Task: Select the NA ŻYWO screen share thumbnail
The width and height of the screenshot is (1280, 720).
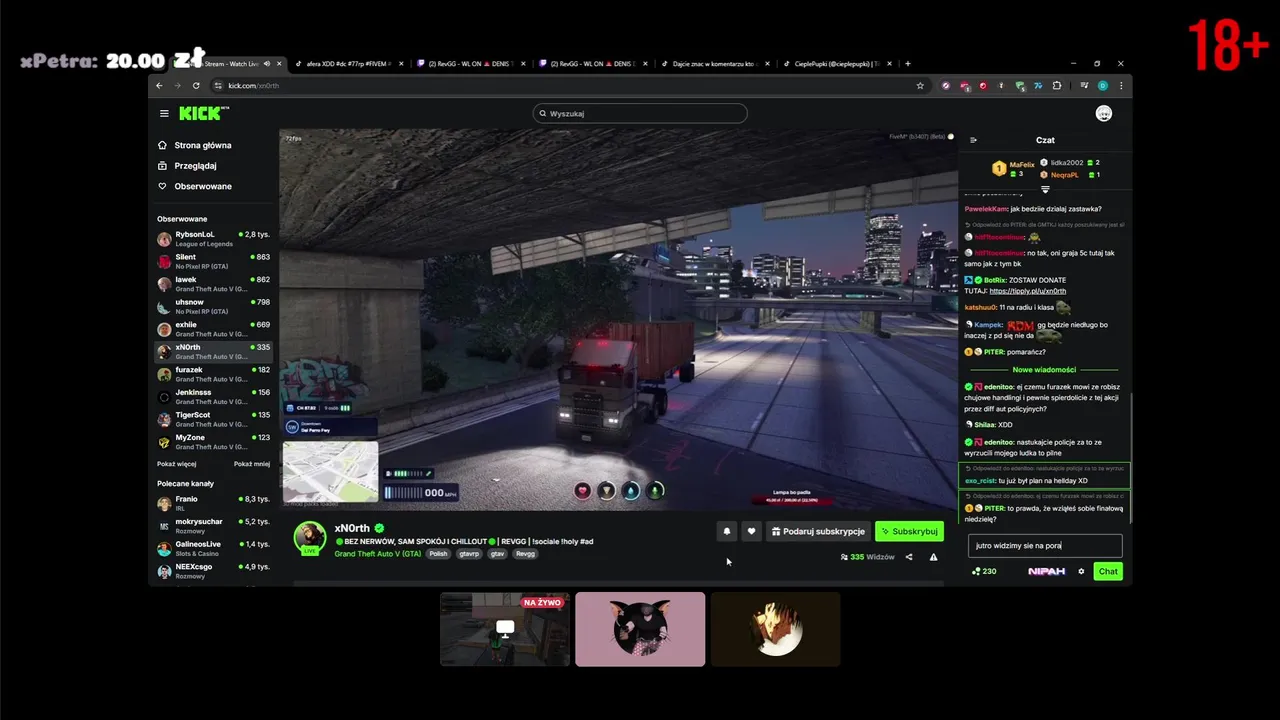Action: coord(505,629)
